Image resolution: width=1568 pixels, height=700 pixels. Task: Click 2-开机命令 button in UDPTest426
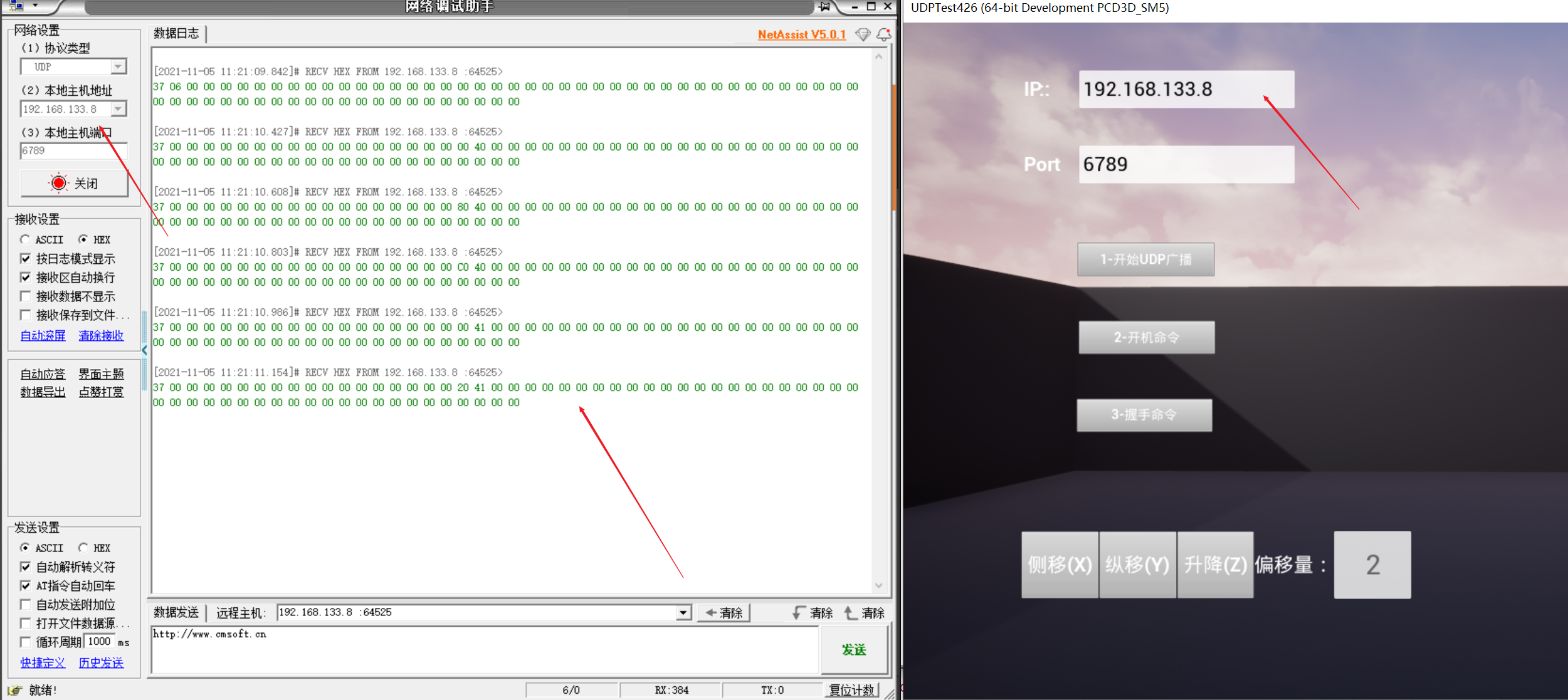[x=1147, y=337]
